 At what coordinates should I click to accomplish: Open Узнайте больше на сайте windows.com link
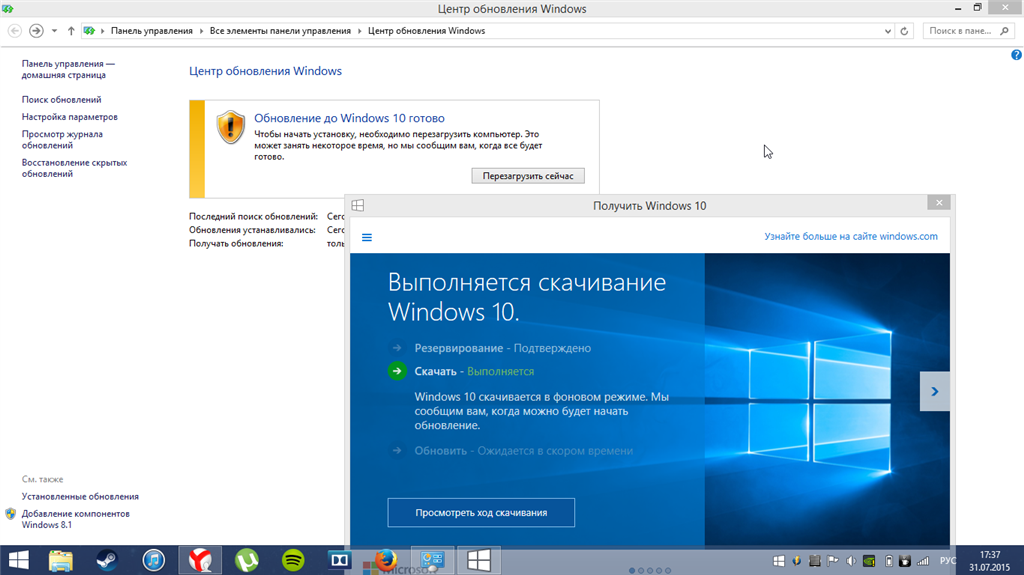tap(851, 237)
